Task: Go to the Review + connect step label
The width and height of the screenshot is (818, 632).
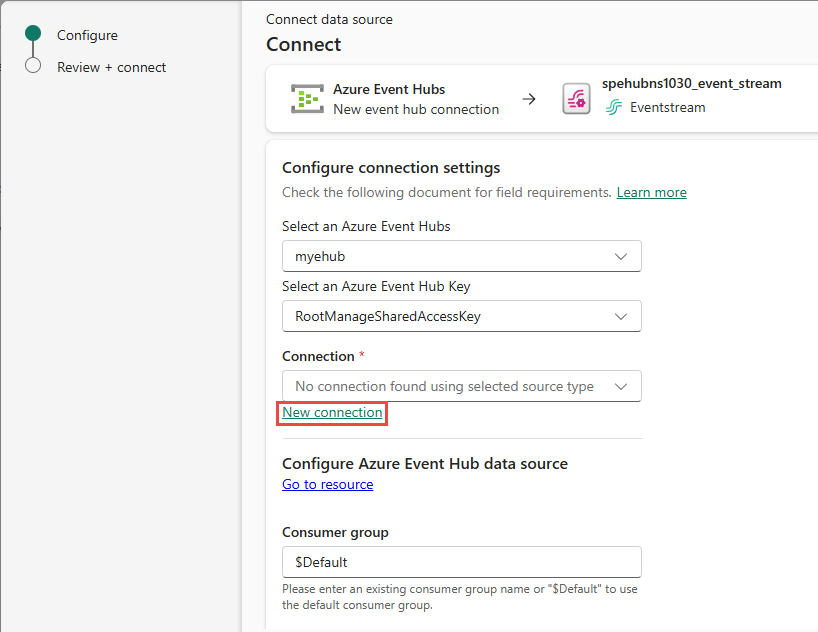Action: [x=112, y=67]
